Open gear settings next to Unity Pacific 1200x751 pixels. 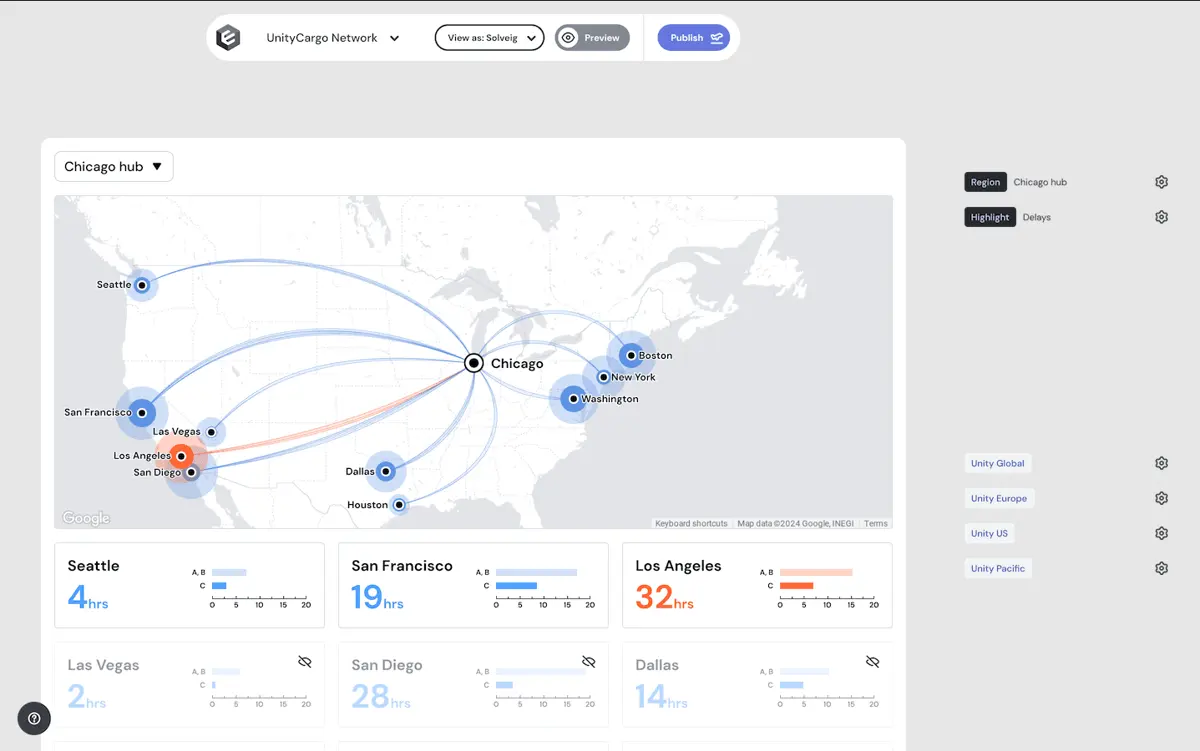pyautogui.click(x=1161, y=568)
